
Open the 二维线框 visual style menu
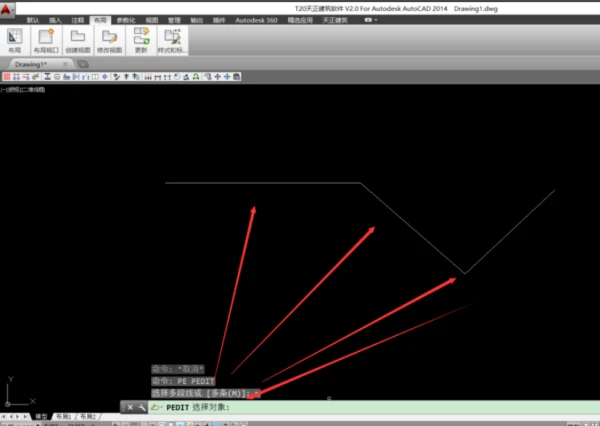pyautogui.click(x=33, y=90)
